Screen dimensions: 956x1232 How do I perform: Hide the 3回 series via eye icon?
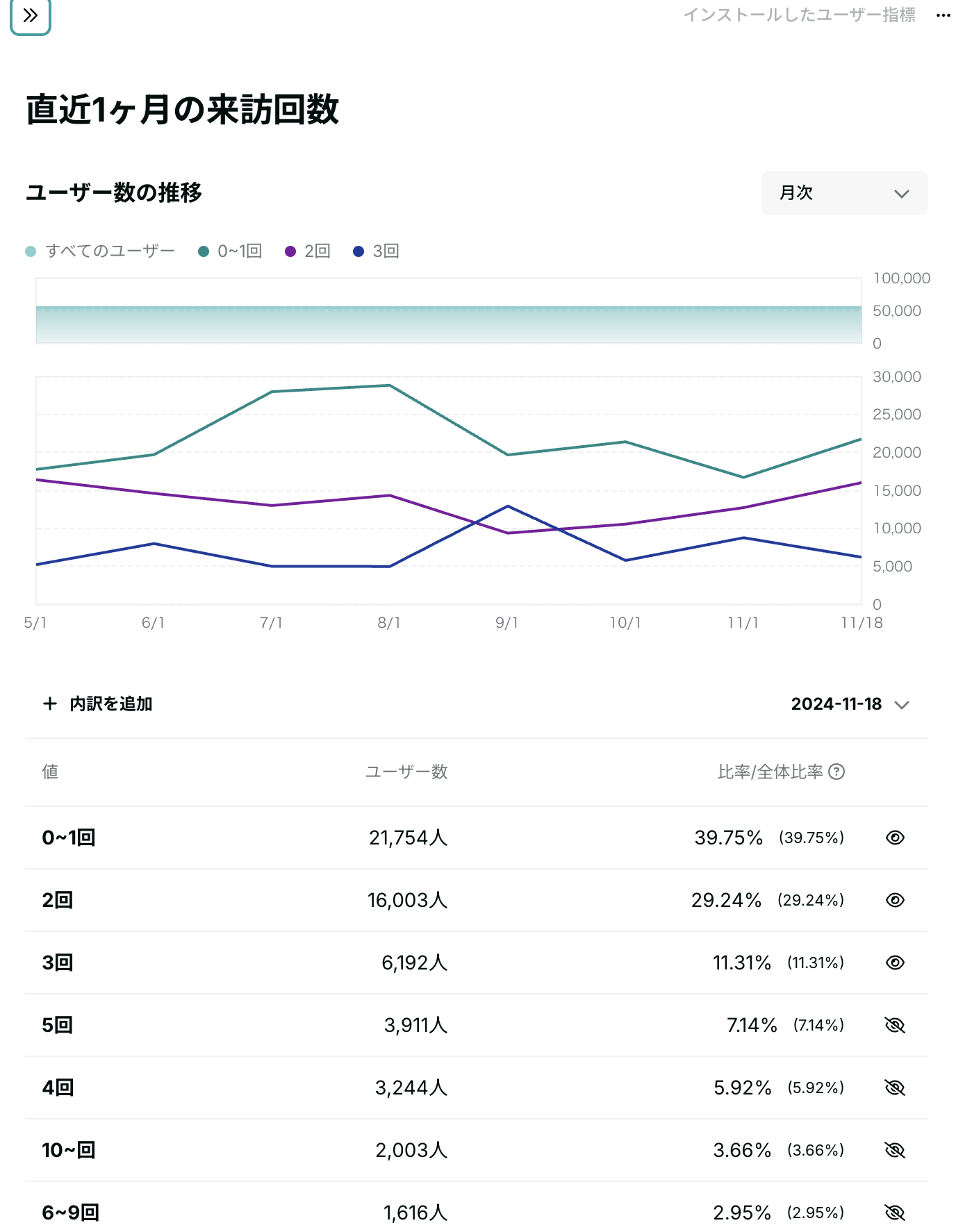click(895, 963)
